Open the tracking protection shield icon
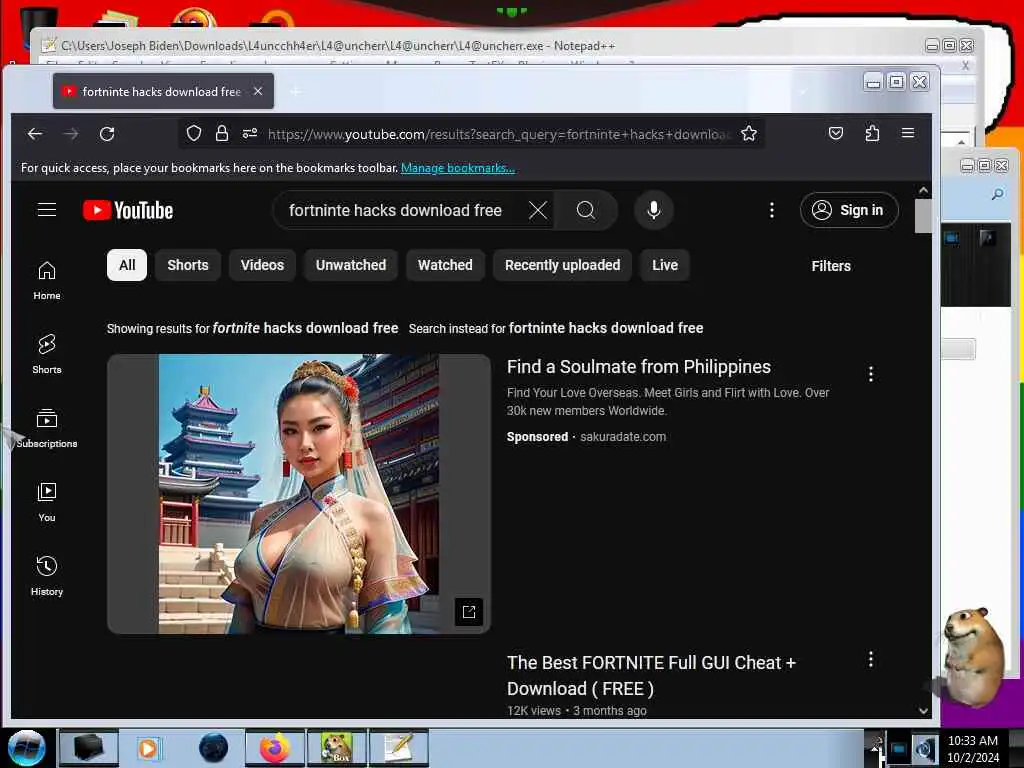 193,134
